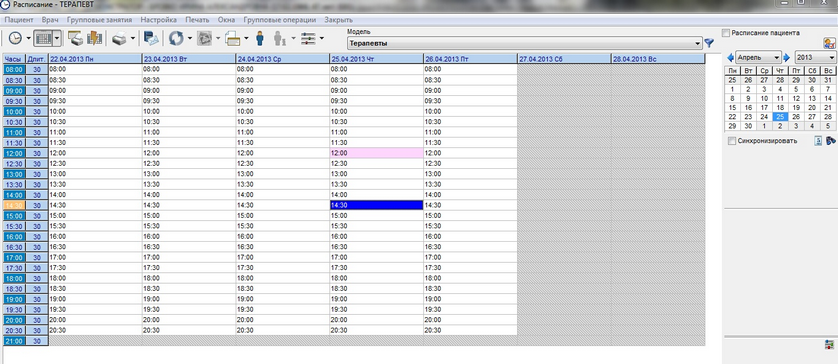The image size is (838, 364).
Task: Open the Апрель month dropdown
Action: point(758,58)
